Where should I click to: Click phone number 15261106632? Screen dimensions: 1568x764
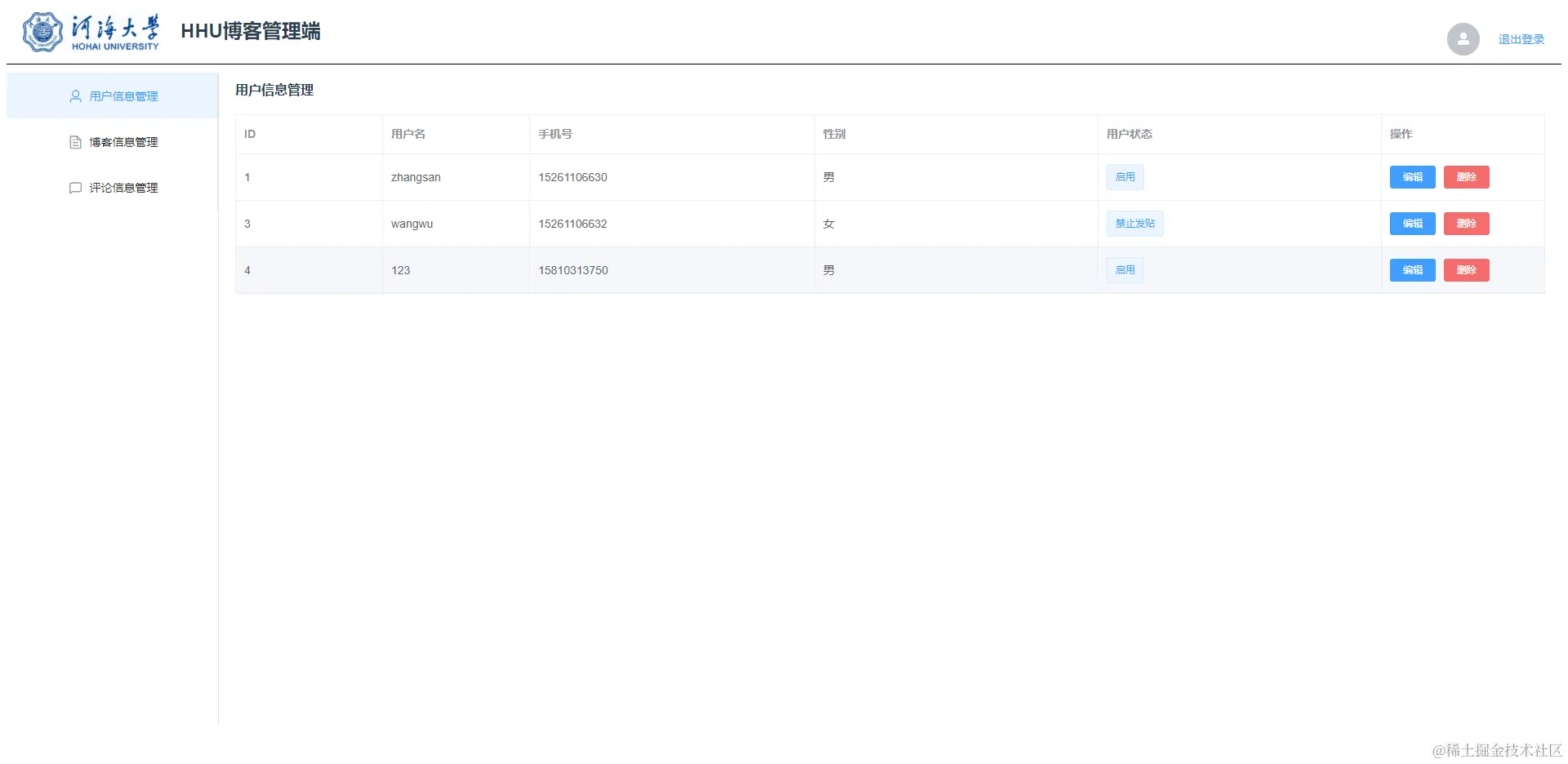572,224
